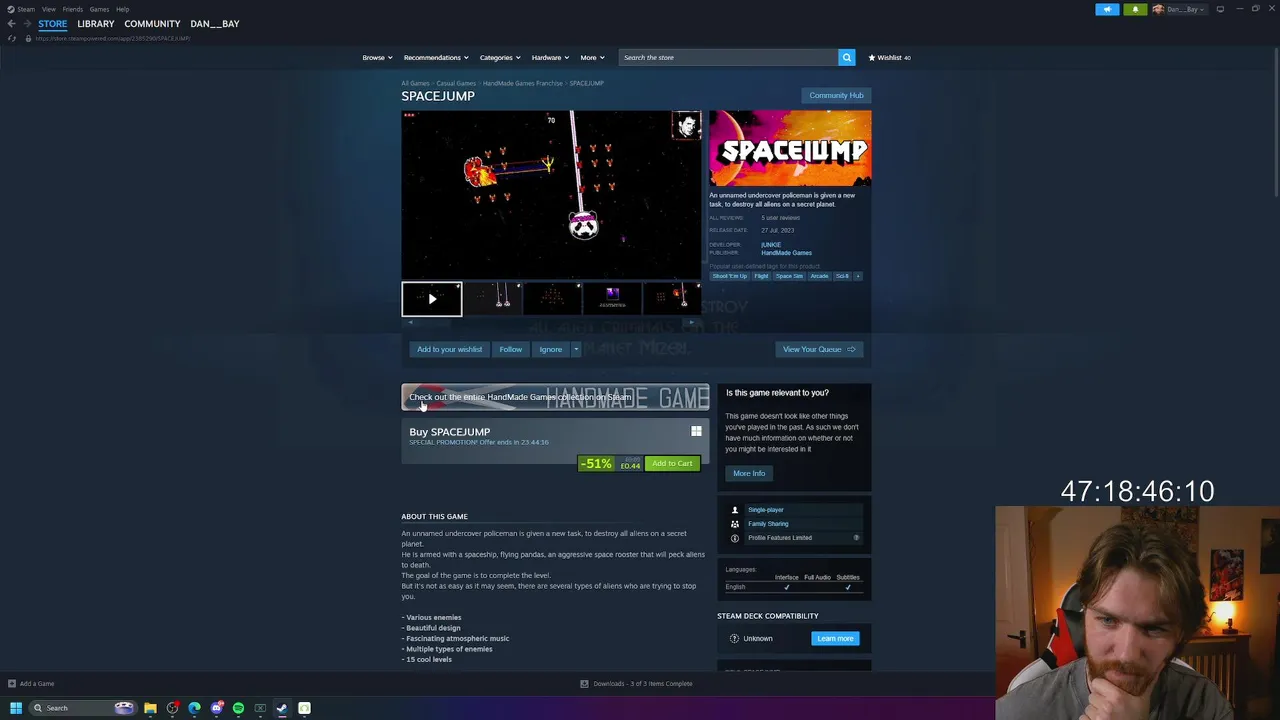Viewport: 1280px width, 720px height.
Task: Switch to Big Picture mode icon
Action: [1220, 9]
